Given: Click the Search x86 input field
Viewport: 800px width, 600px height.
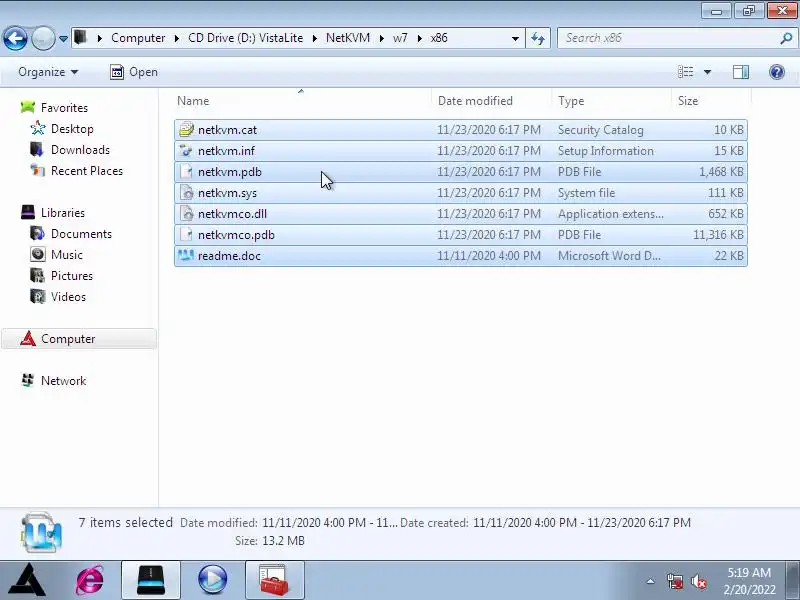Looking at the screenshot, I should (x=668, y=38).
